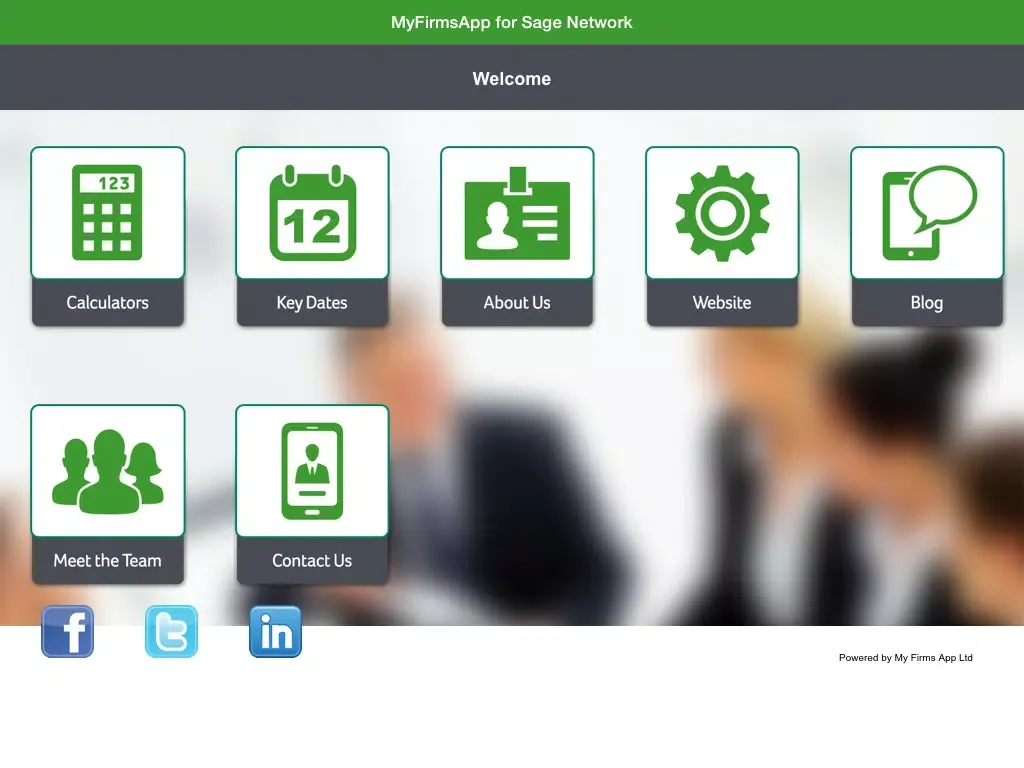The width and height of the screenshot is (1024, 768).
Task: View the Meet the Team tile
Action: (108, 494)
